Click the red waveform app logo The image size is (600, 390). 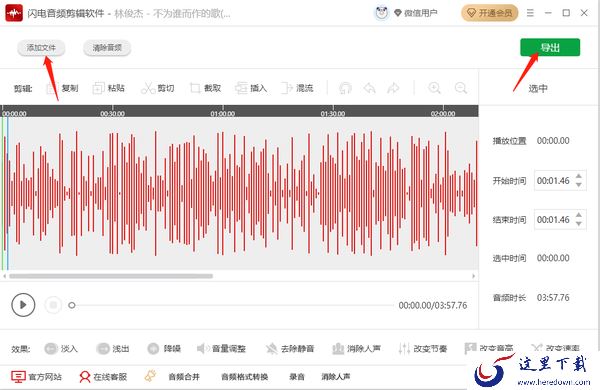pos(14,13)
